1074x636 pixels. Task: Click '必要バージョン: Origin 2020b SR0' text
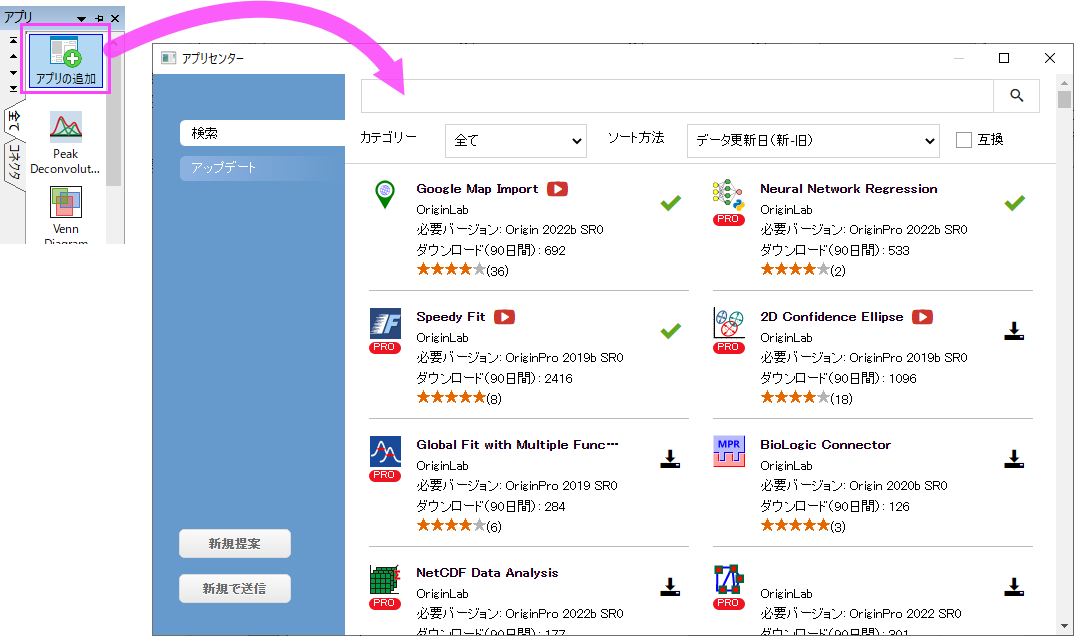[853, 485]
